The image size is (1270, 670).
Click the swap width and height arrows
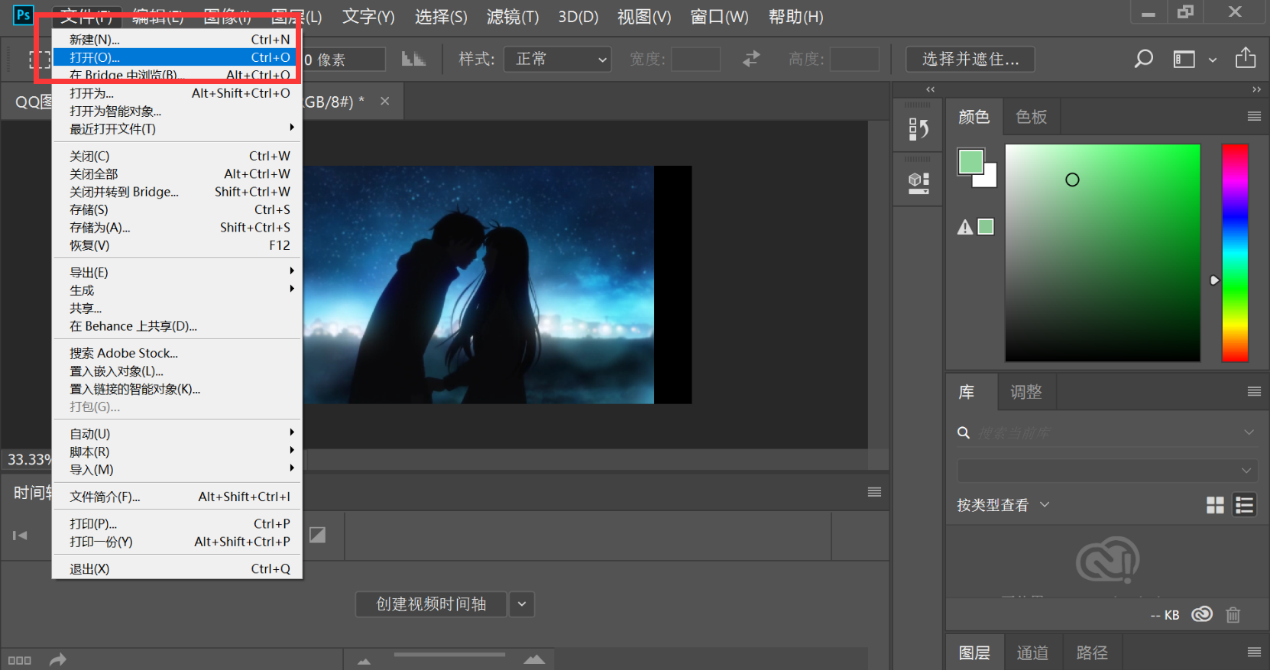[751, 59]
